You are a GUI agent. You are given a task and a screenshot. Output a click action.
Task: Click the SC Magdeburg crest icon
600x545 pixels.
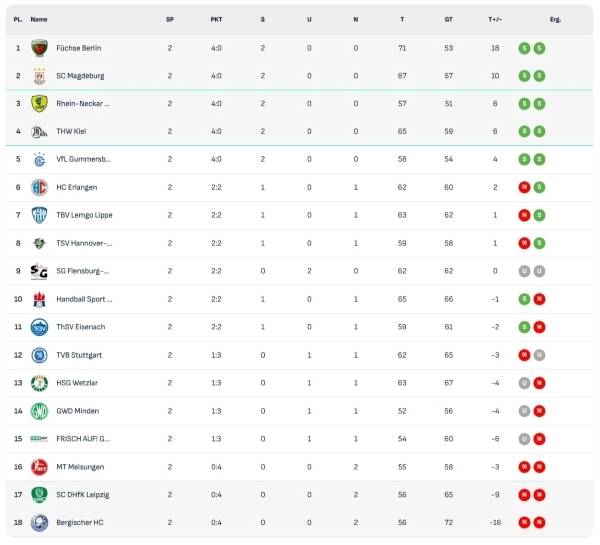pos(39,76)
